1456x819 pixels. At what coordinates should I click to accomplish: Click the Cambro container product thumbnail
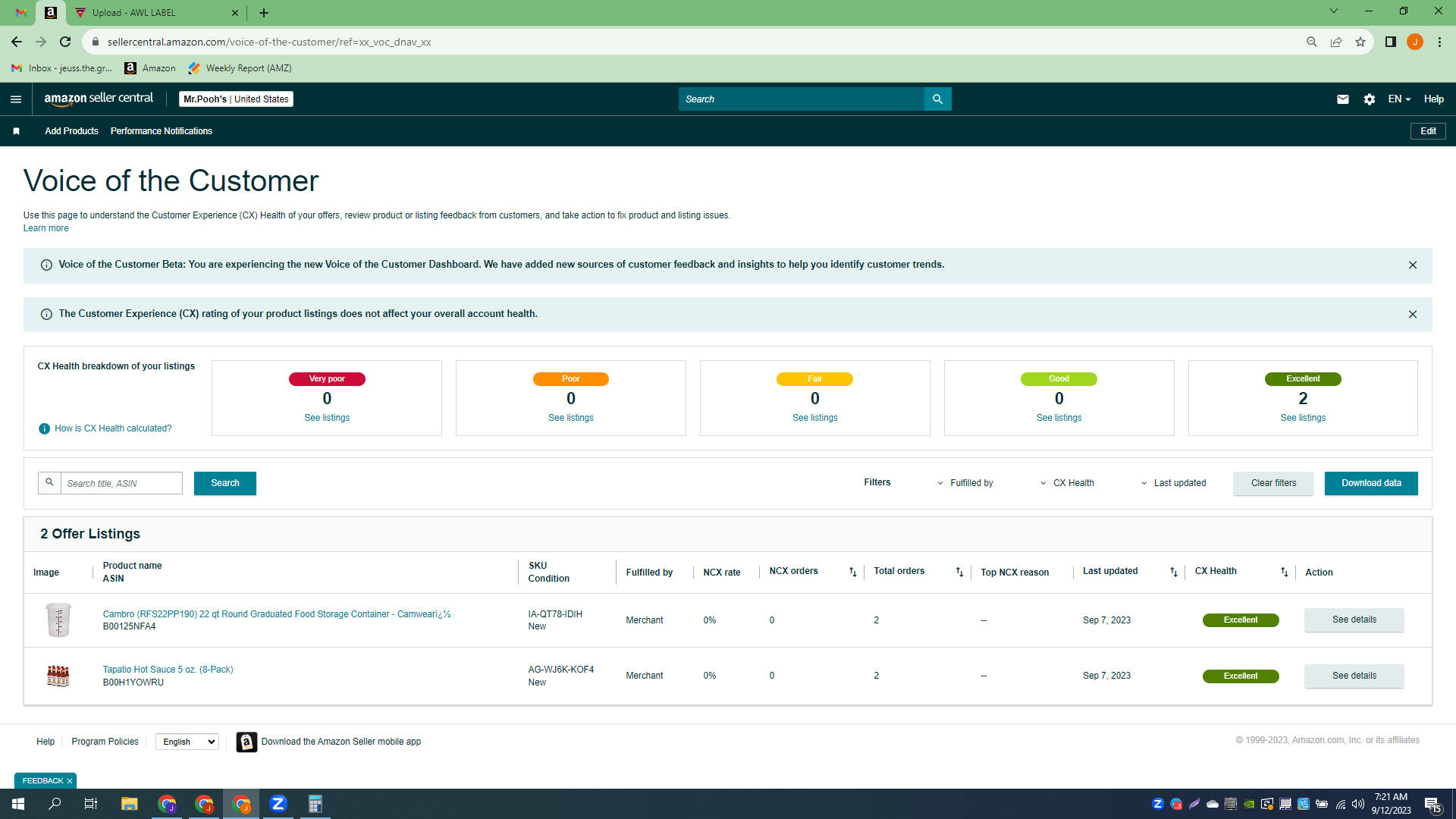pyautogui.click(x=58, y=620)
